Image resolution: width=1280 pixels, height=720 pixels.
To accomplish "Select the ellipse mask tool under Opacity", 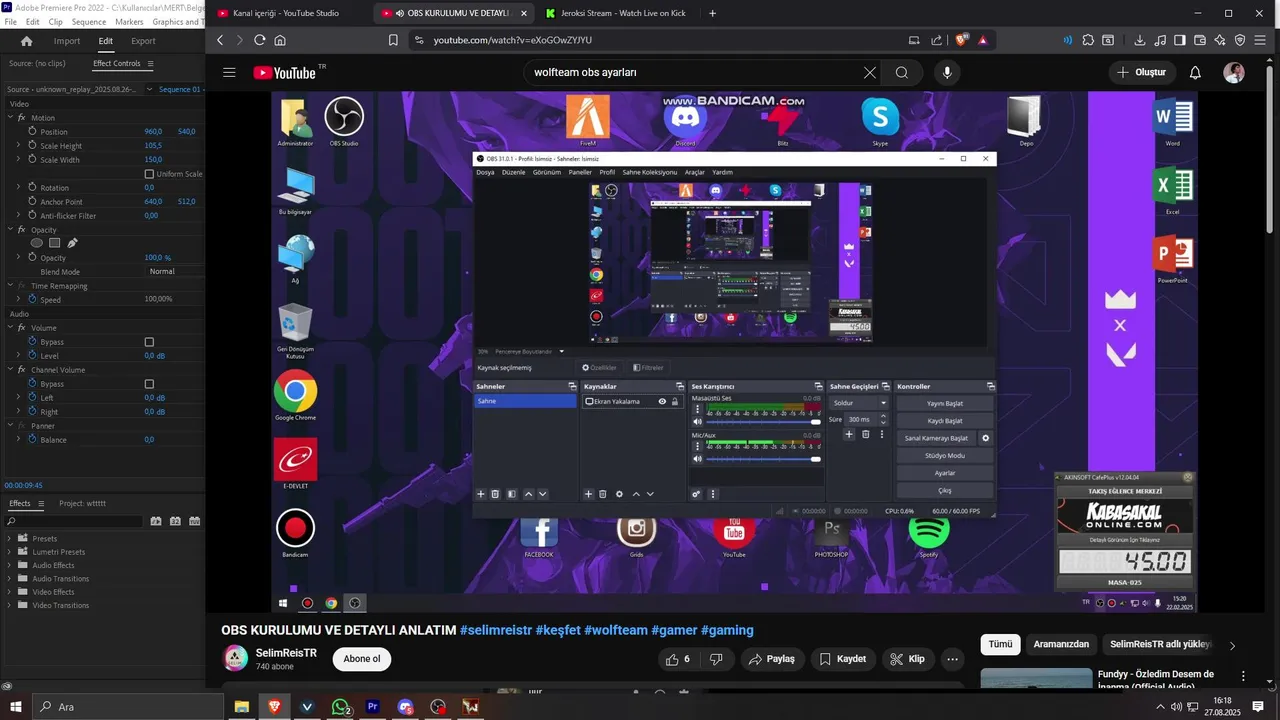I will [37, 243].
